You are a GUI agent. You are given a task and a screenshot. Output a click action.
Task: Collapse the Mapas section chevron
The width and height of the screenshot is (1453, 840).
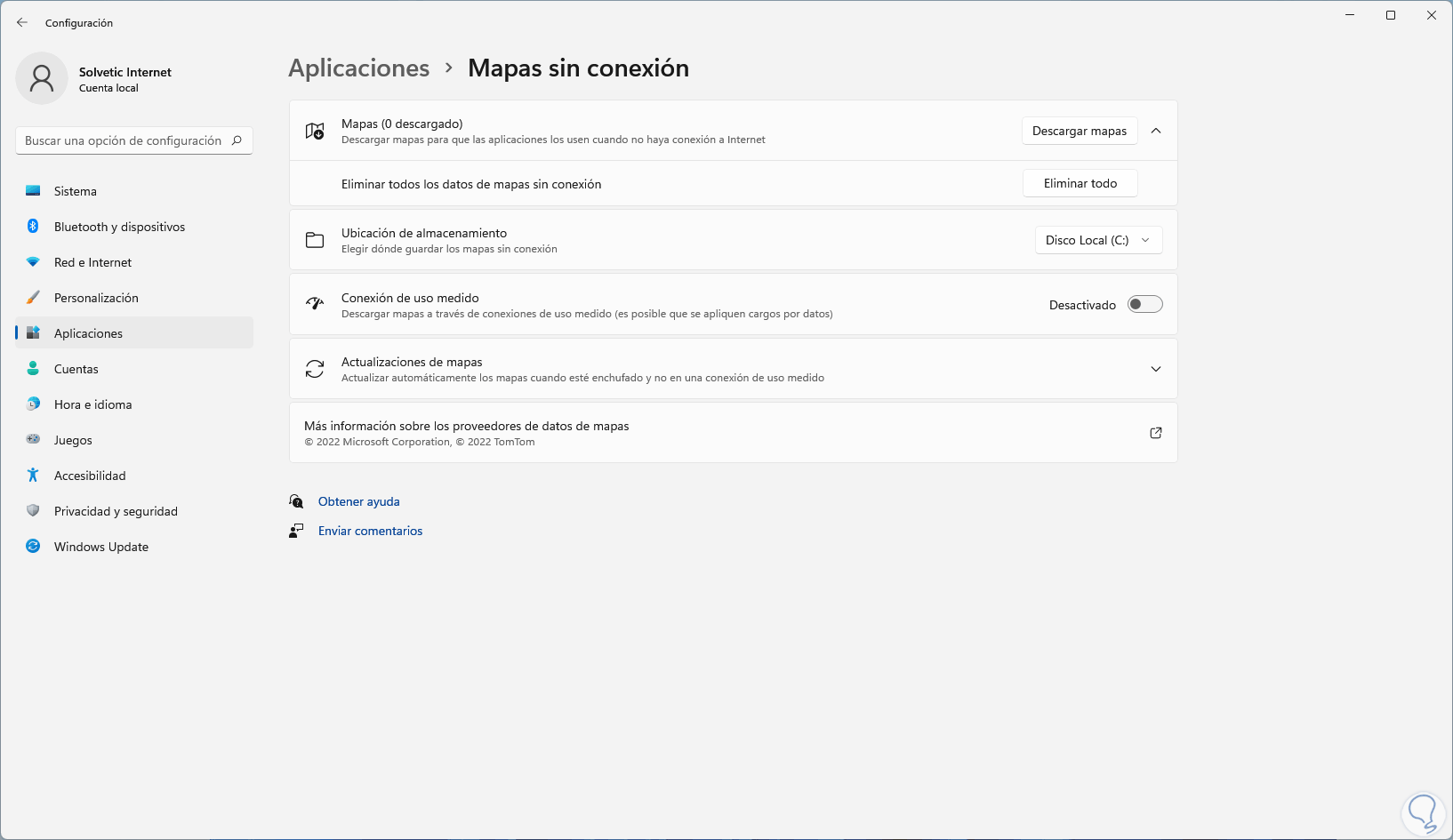(x=1156, y=131)
